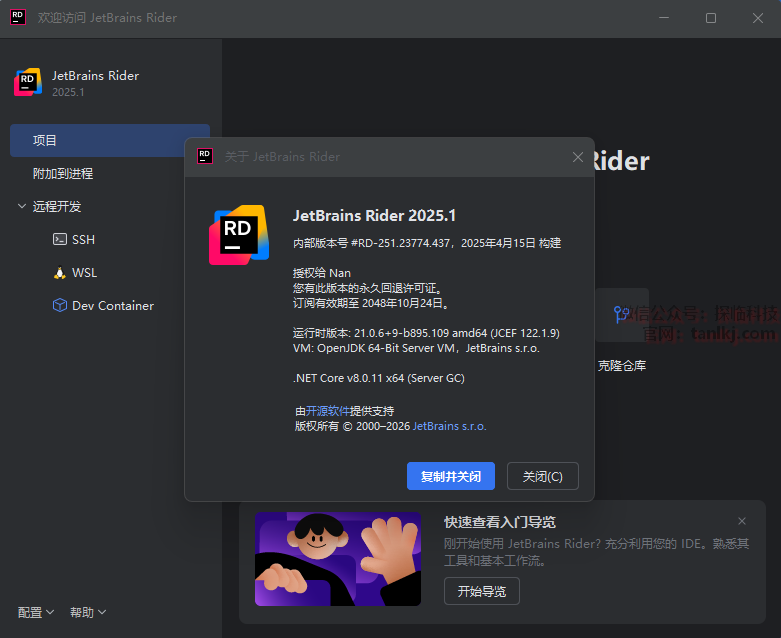Open the 帮助 dropdown menu
This screenshot has height=638, width=781.
(x=88, y=612)
